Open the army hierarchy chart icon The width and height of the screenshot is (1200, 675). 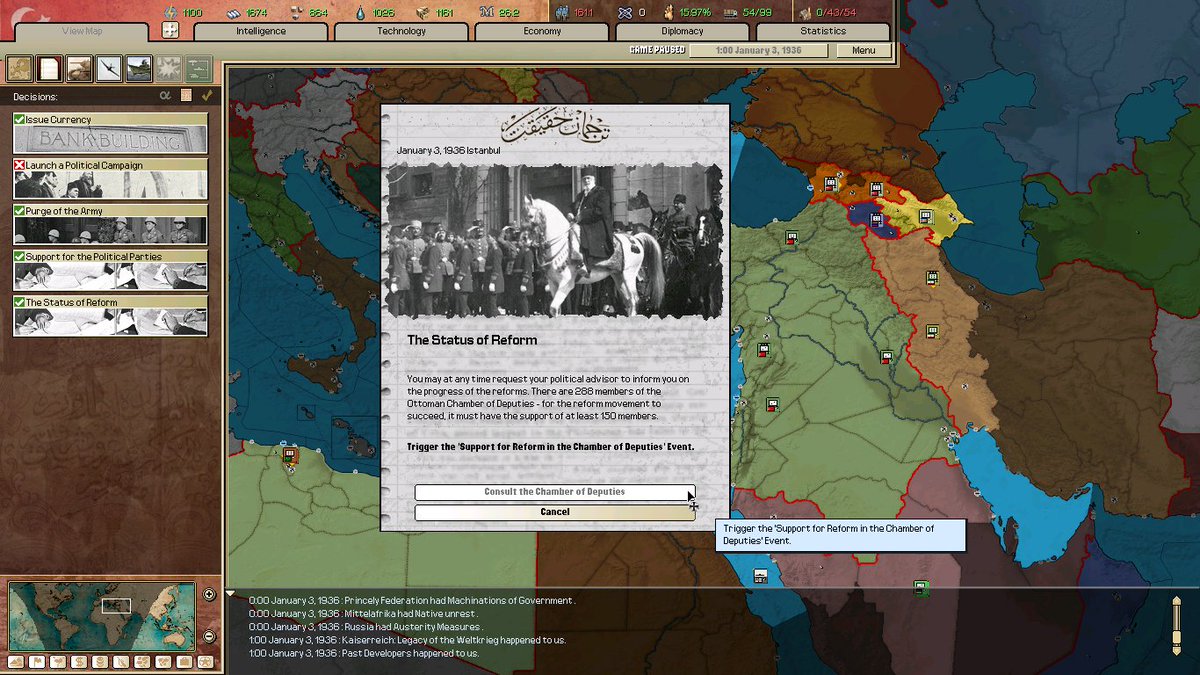coord(199,69)
